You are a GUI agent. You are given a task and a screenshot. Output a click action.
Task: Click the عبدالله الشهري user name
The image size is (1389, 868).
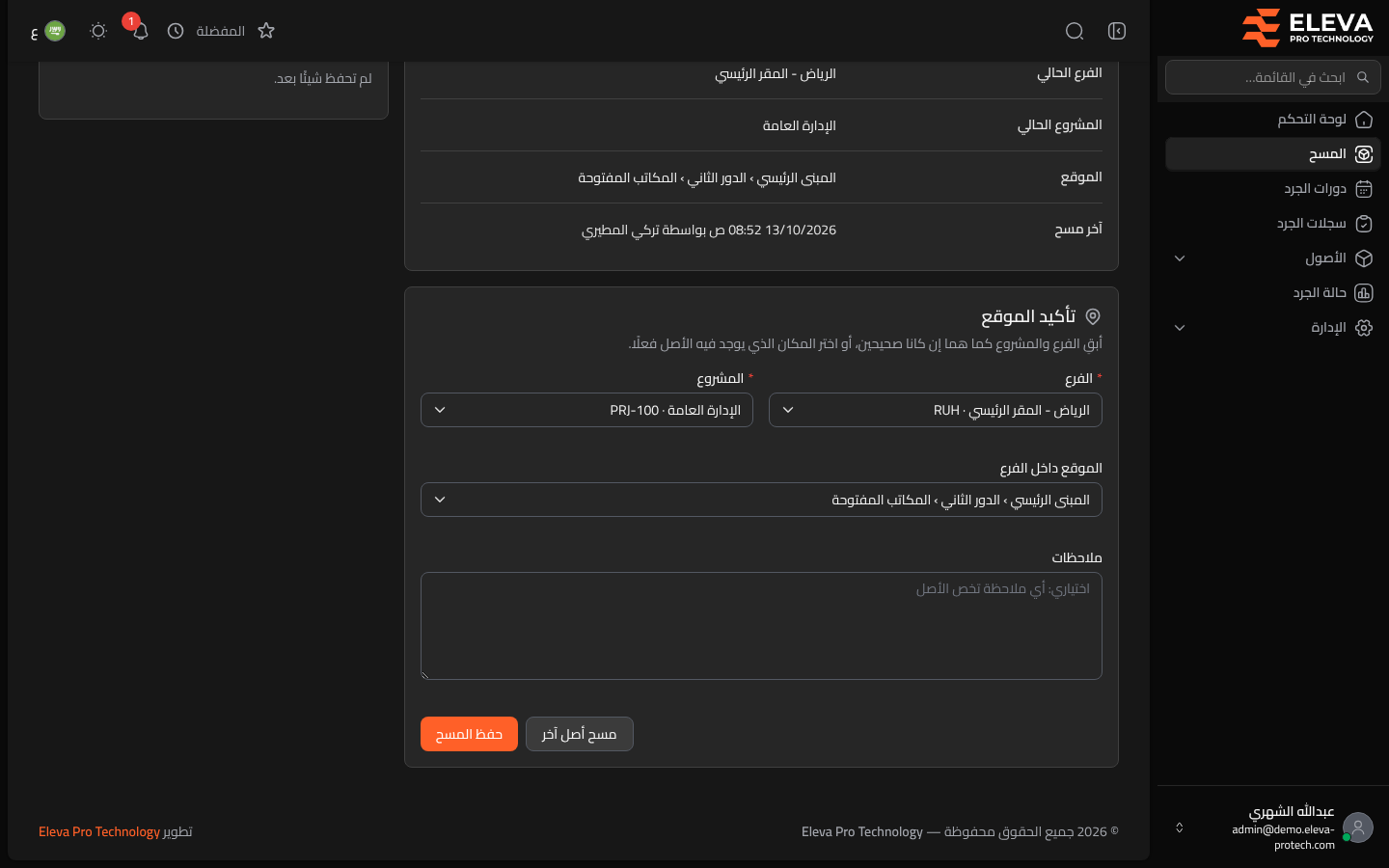pyautogui.click(x=1292, y=811)
